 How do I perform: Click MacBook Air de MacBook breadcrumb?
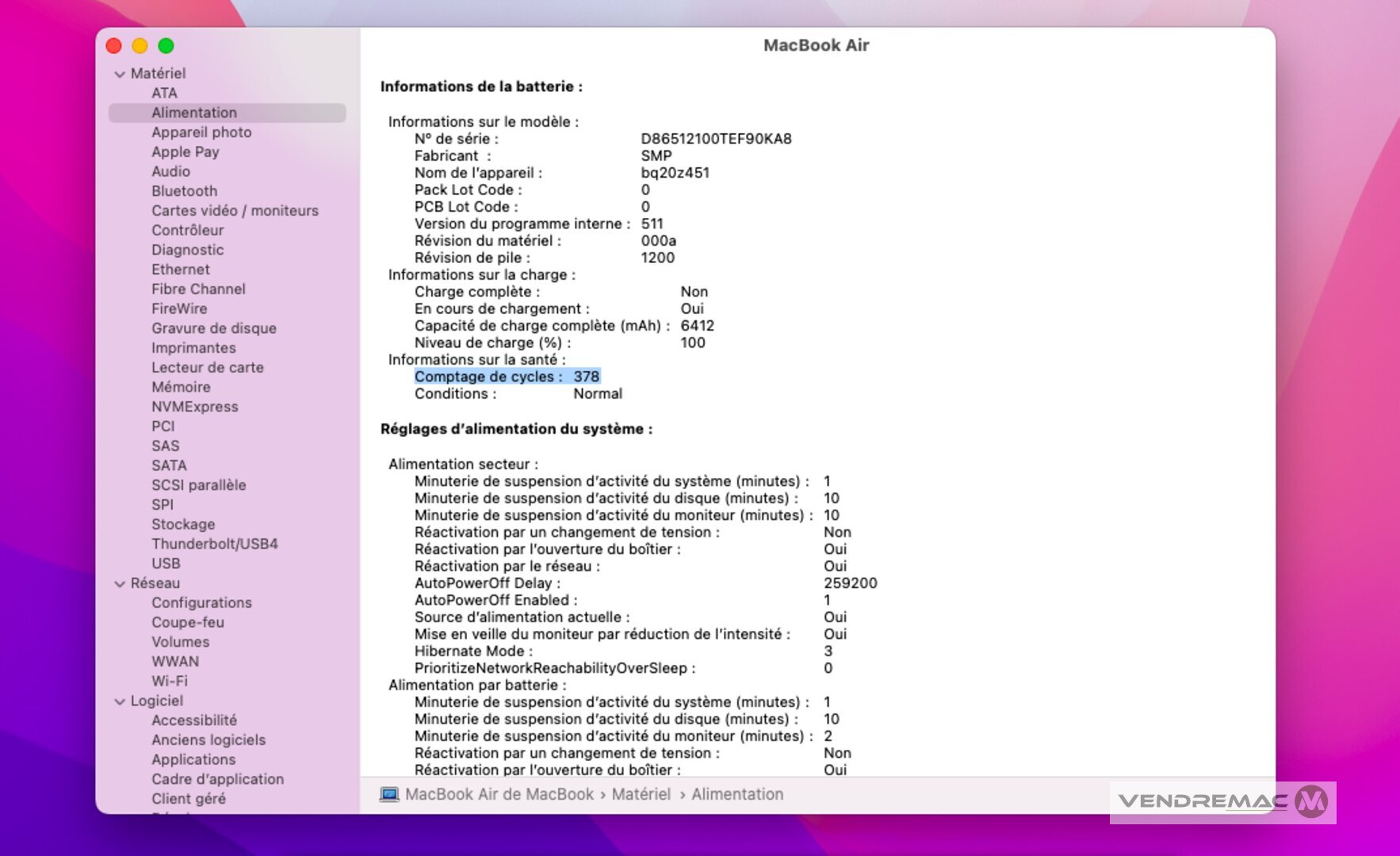pos(499,794)
